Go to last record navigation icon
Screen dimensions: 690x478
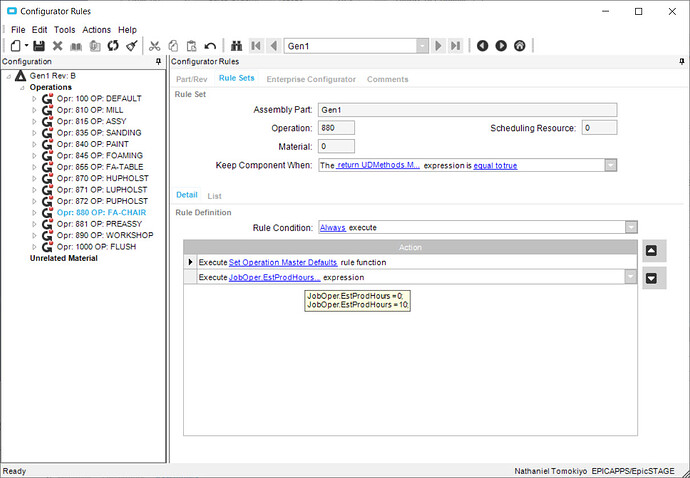point(455,46)
